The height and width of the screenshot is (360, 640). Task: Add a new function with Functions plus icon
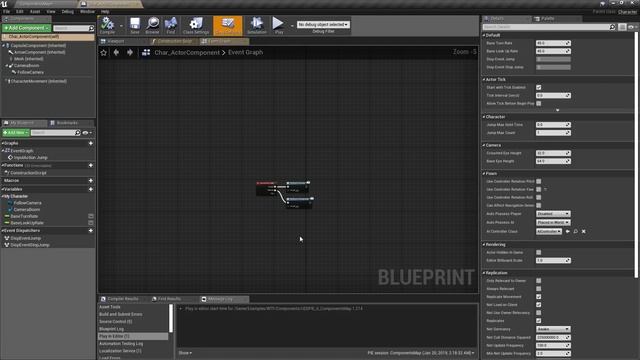[91, 165]
